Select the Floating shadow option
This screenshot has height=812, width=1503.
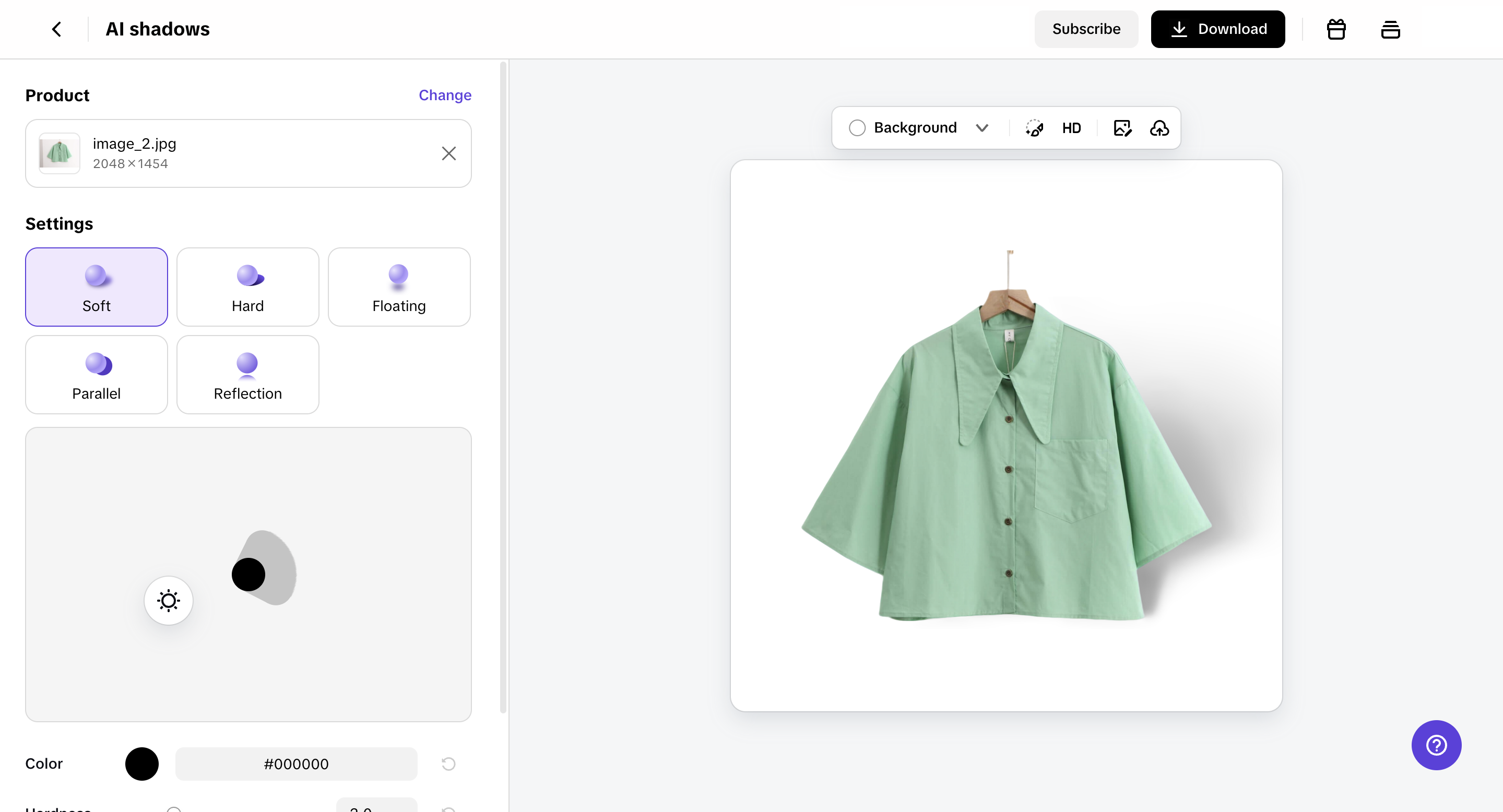point(399,287)
